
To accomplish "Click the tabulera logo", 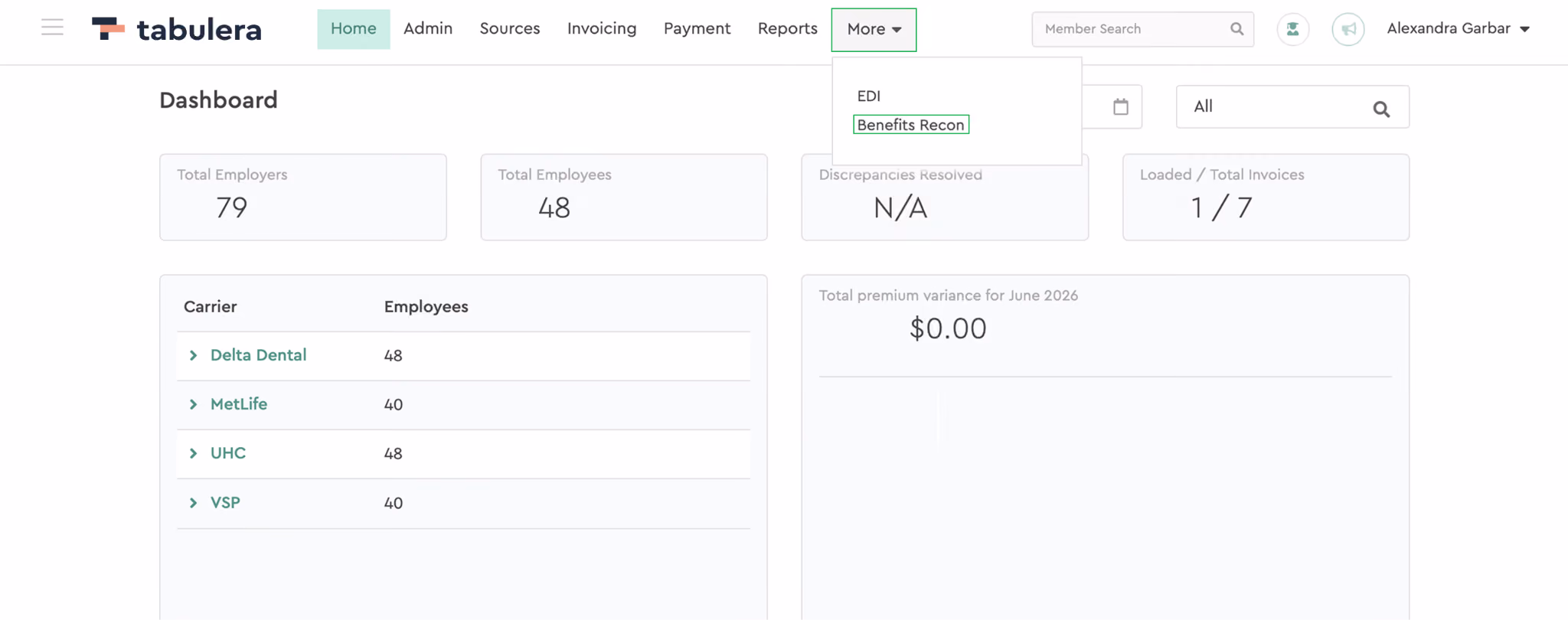I will point(177,29).
